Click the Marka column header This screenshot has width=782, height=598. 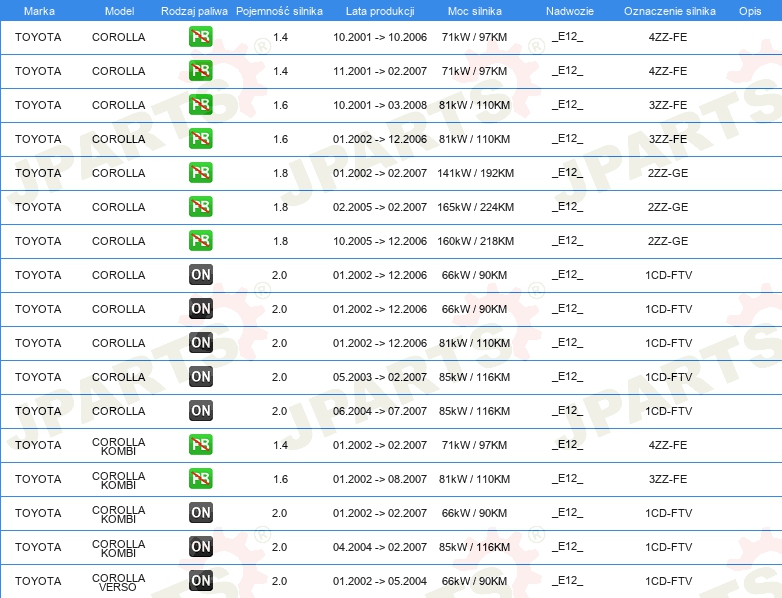pos(39,11)
